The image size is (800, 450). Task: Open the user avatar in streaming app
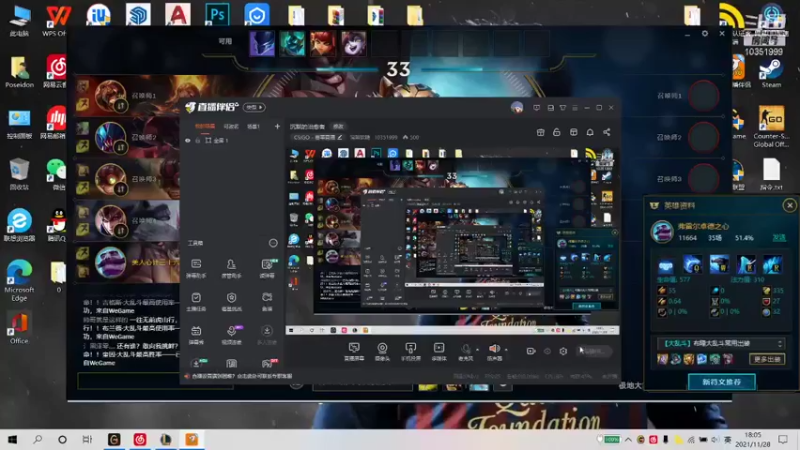pyautogui.click(x=517, y=108)
